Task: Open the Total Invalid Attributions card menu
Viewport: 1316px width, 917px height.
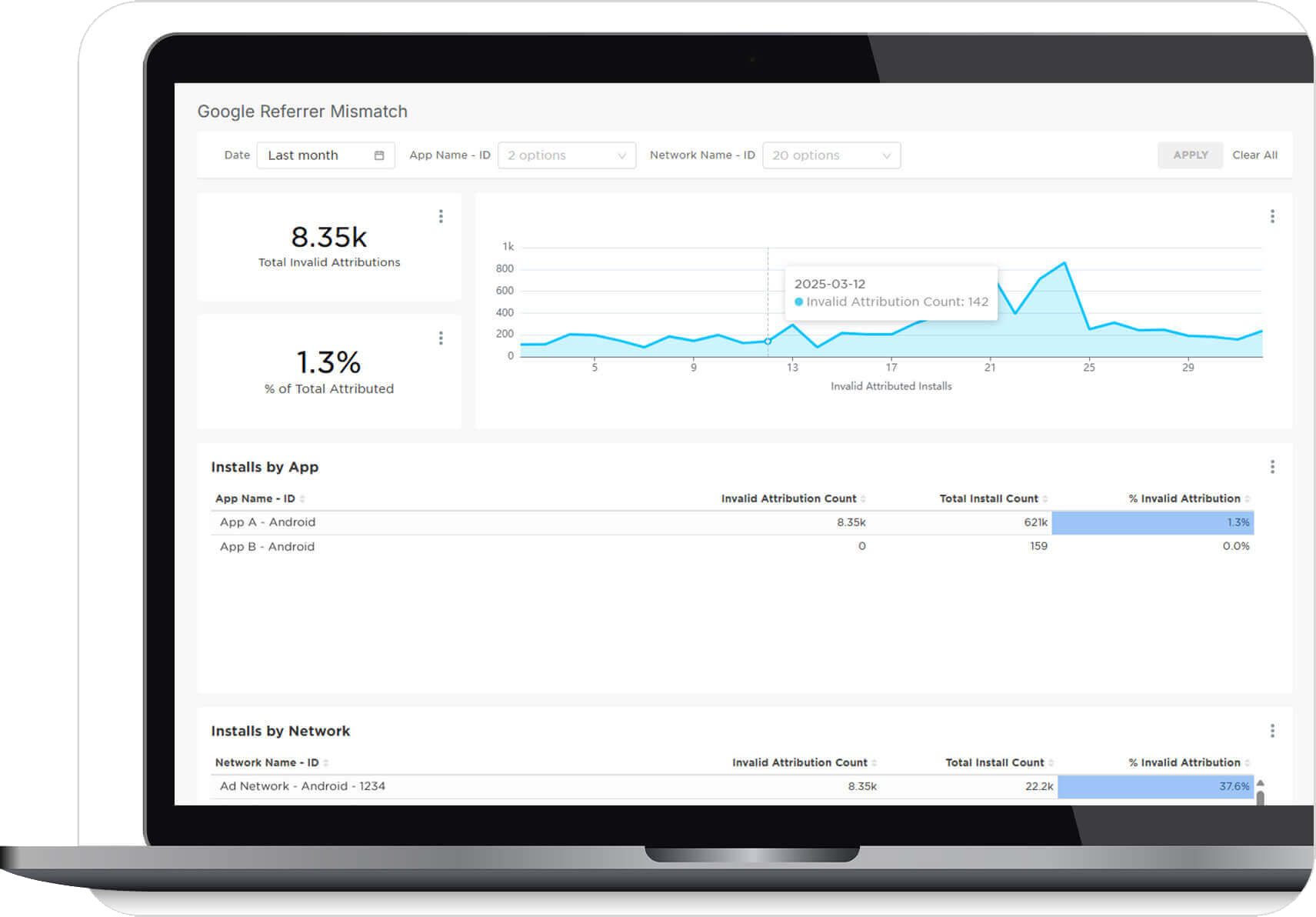Action: (441, 216)
